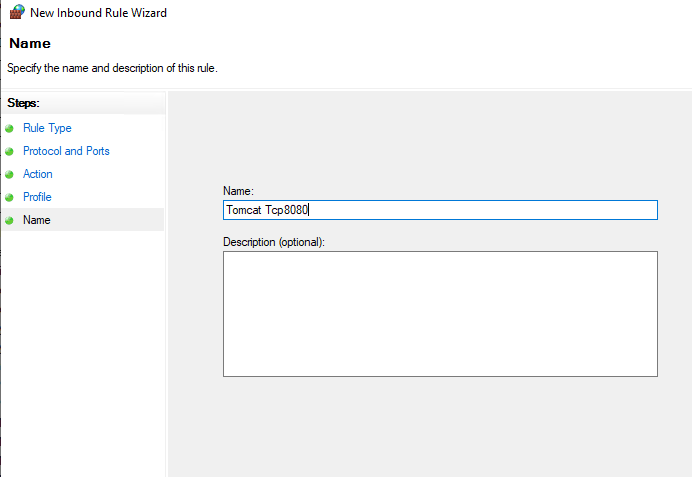Click green bullet beside Profile step
Screen dimensions: 692x477
click(x=9, y=197)
